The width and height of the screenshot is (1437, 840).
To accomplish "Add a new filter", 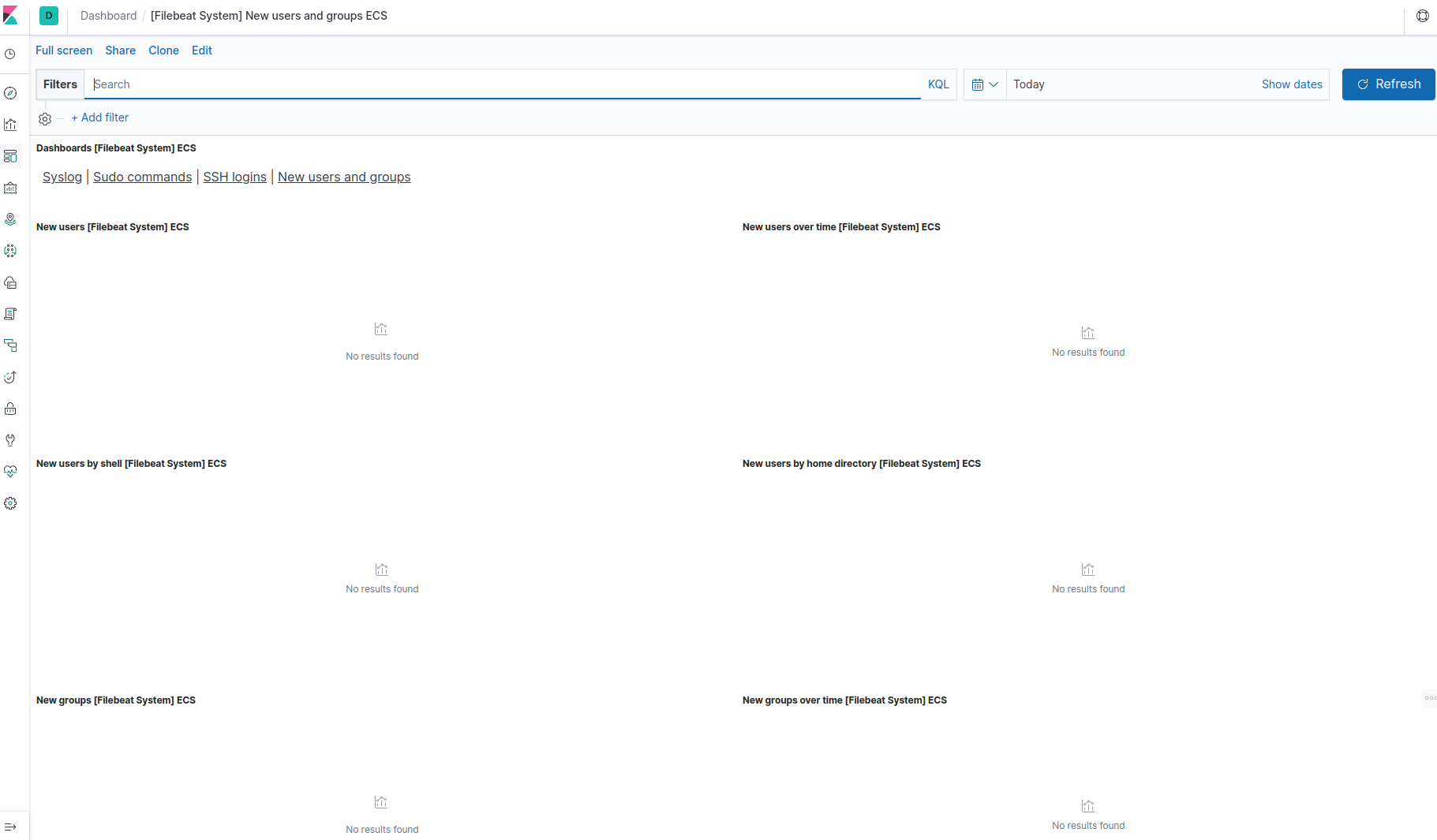I will [99, 118].
